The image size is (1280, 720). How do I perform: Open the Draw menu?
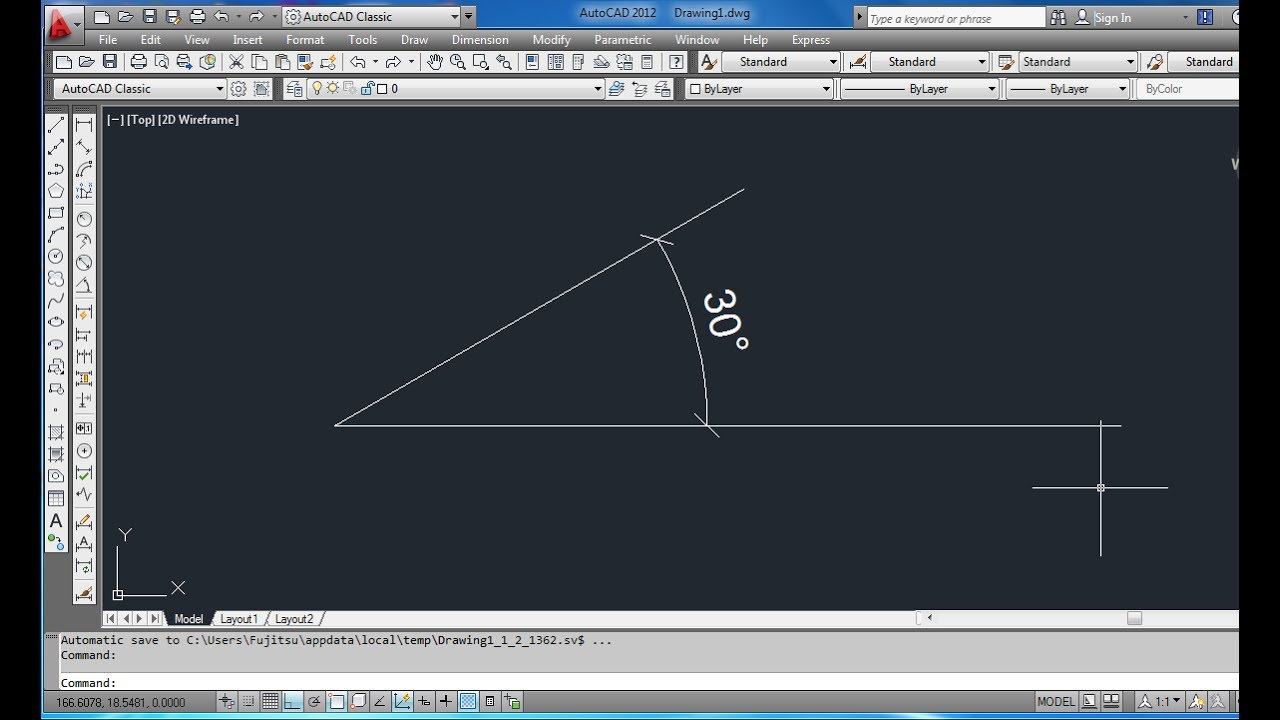pos(414,40)
